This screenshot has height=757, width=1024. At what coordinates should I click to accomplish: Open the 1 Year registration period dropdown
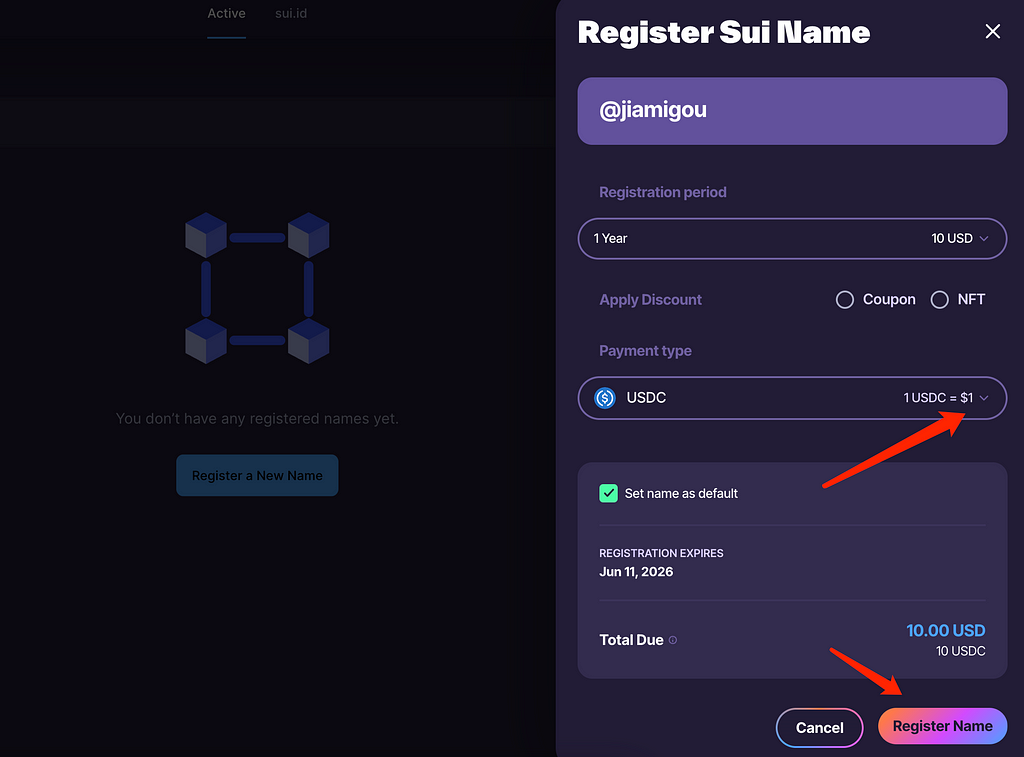pyautogui.click(x=792, y=238)
